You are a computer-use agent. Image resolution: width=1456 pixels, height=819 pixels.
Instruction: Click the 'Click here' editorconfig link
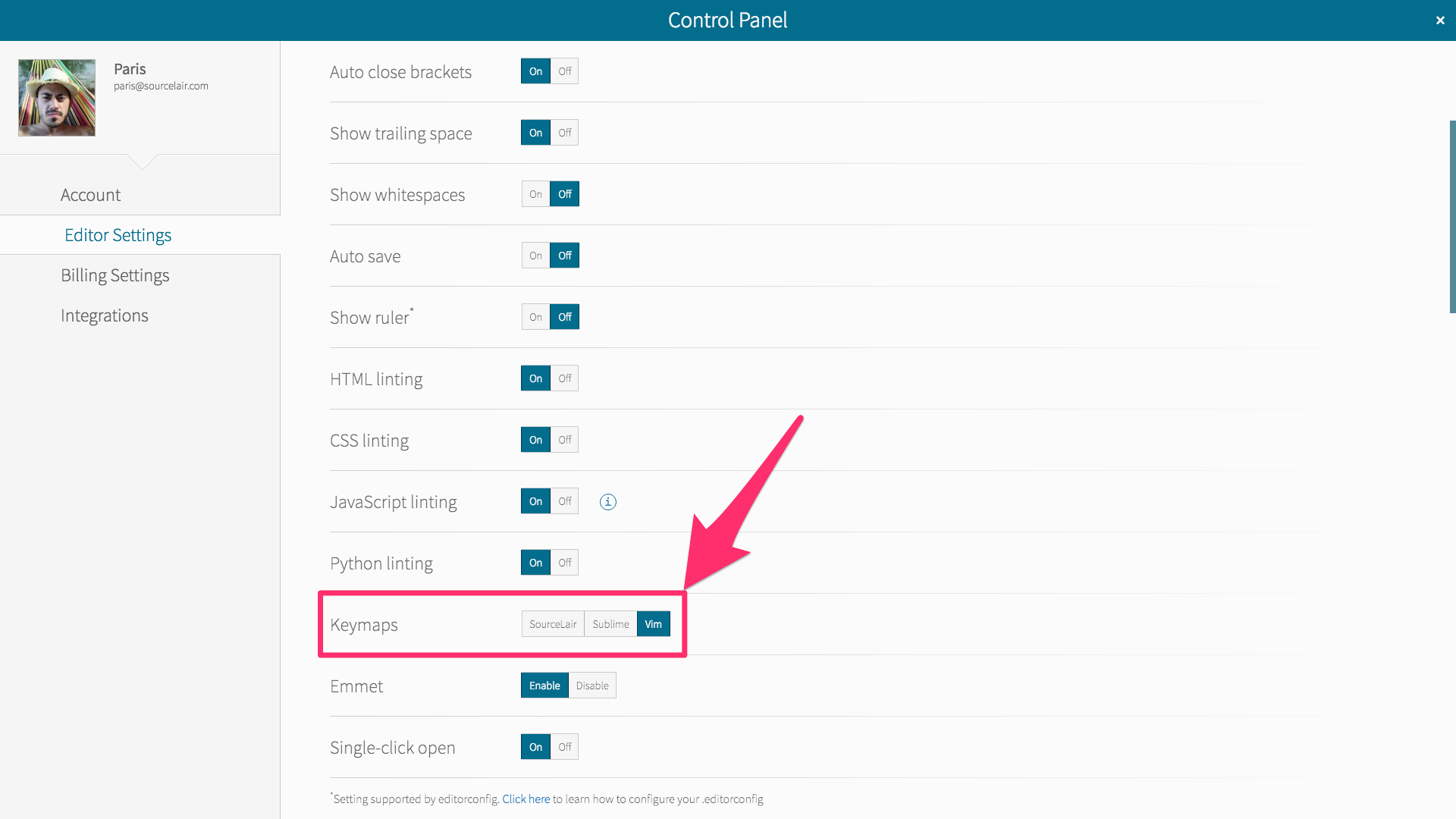click(x=526, y=799)
